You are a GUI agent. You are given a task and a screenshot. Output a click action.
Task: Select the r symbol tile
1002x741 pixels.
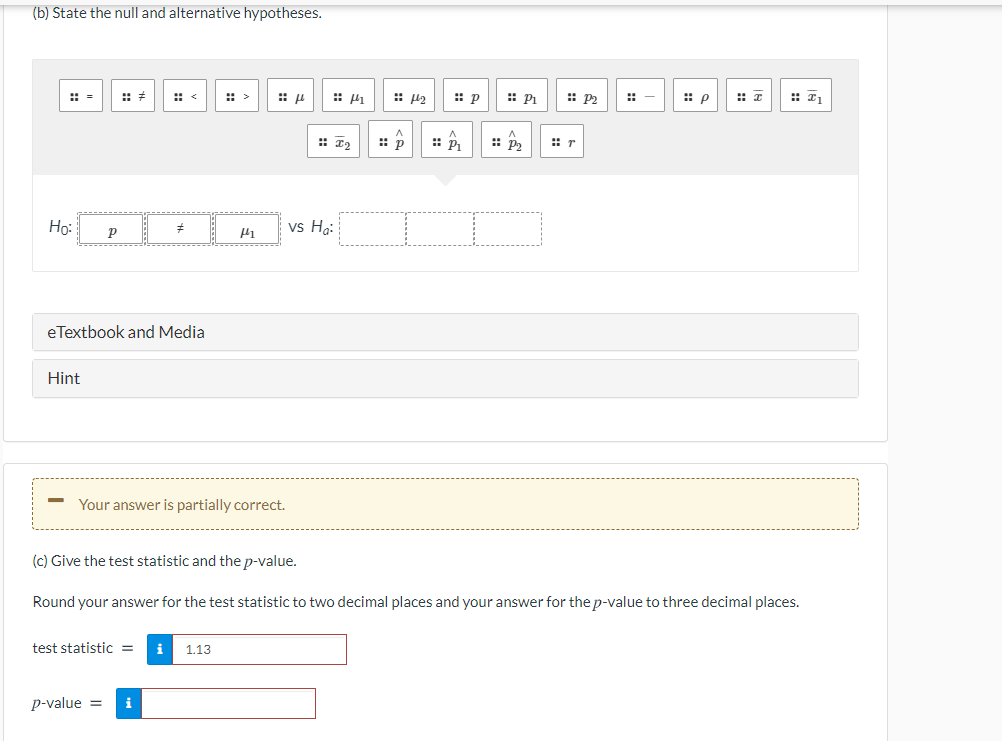coord(562,141)
